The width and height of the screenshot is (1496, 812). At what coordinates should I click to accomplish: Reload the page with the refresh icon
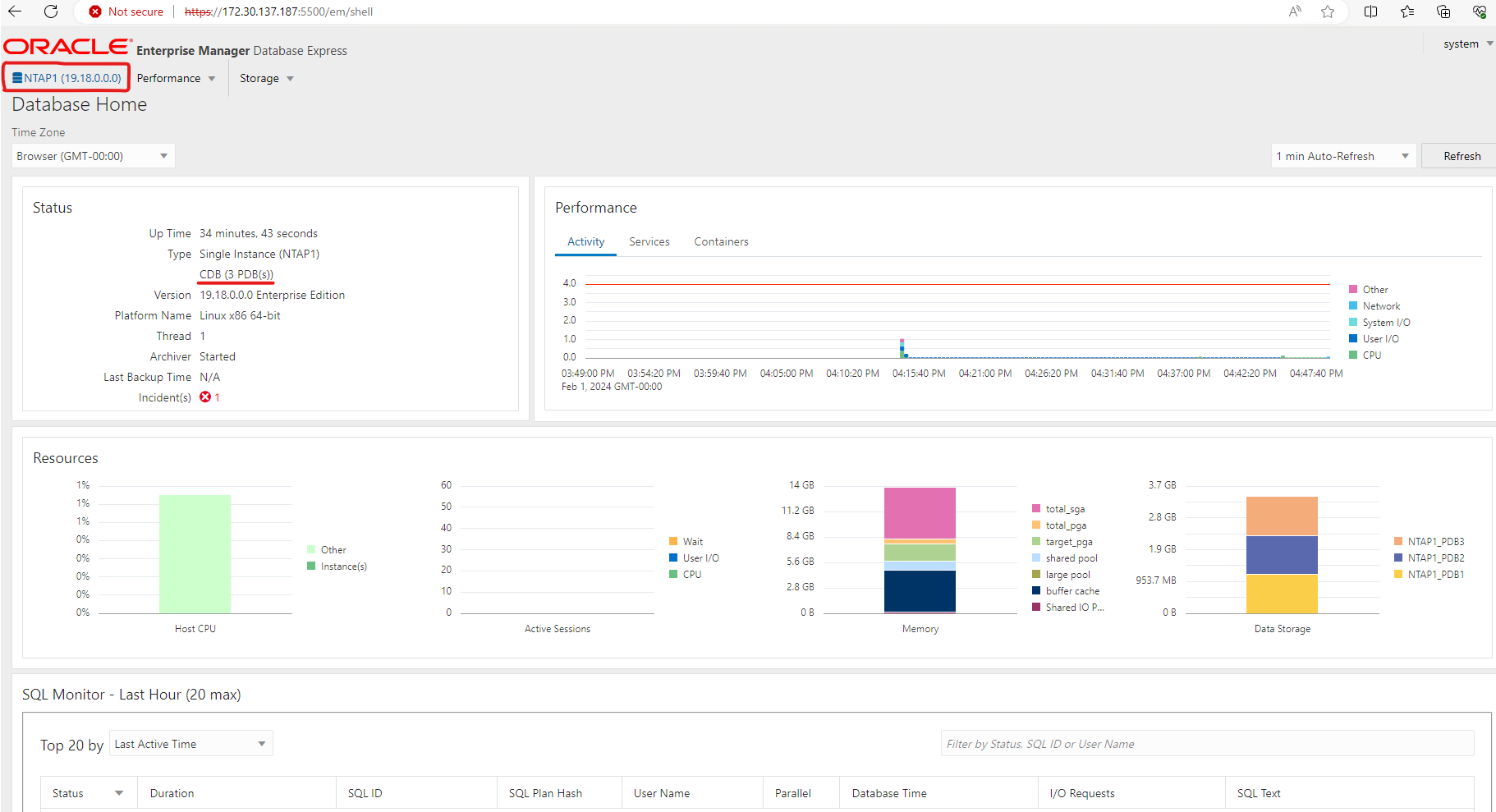pyautogui.click(x=51, y=11)
